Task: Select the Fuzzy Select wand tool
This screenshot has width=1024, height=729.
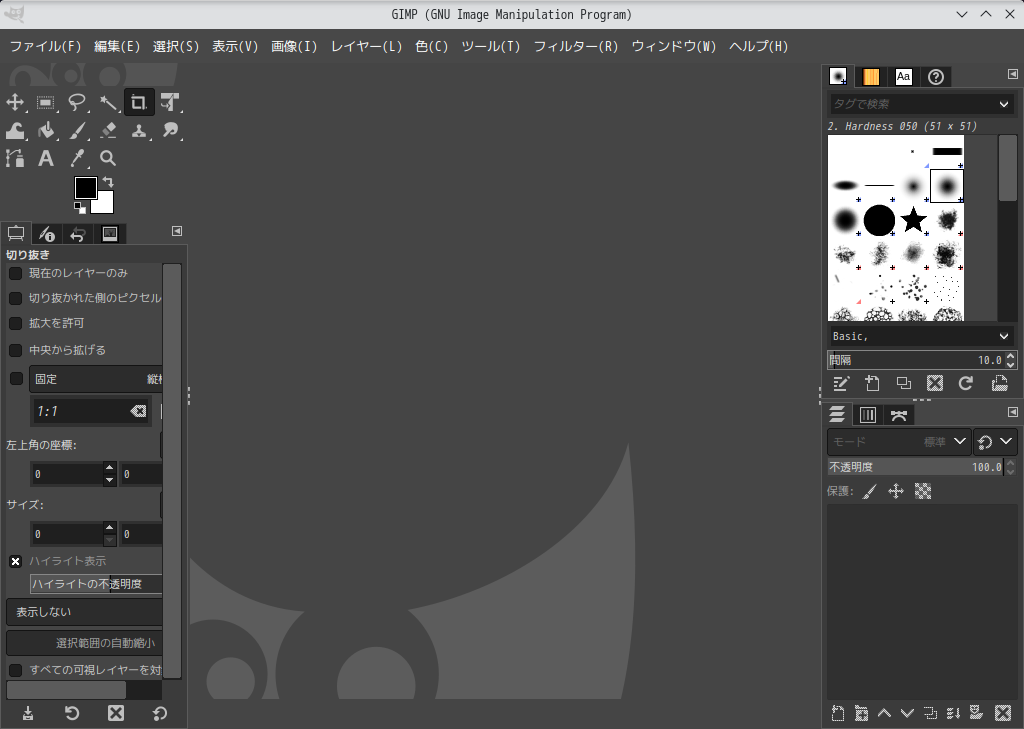Action: (108, 103)
